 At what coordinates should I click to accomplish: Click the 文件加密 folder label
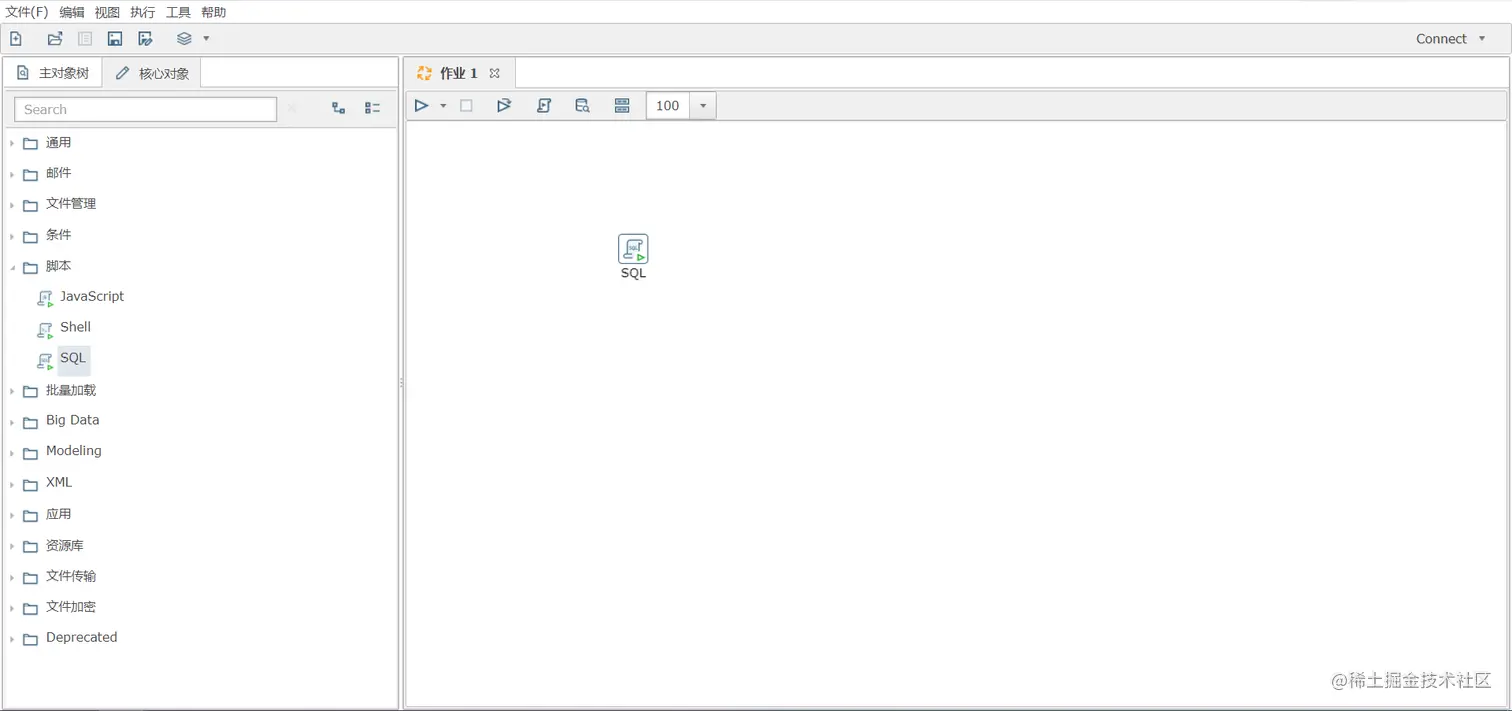(x=71, y=607)
